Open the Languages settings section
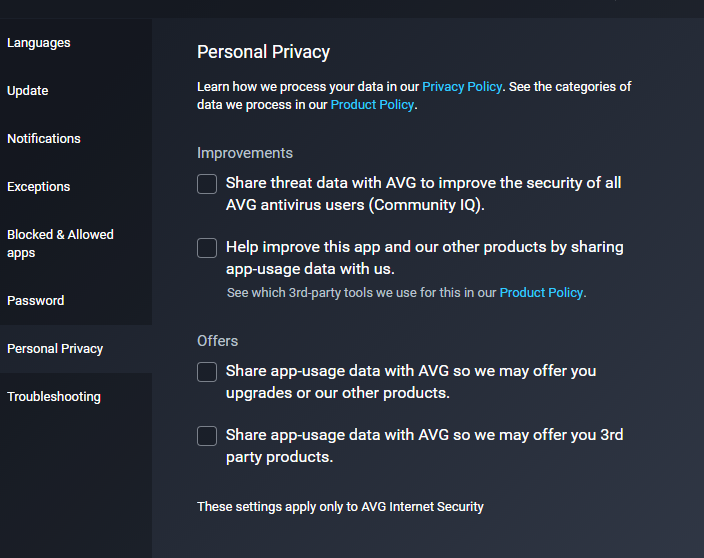Screen dimensions: 704x558 [x=39, y=43]
